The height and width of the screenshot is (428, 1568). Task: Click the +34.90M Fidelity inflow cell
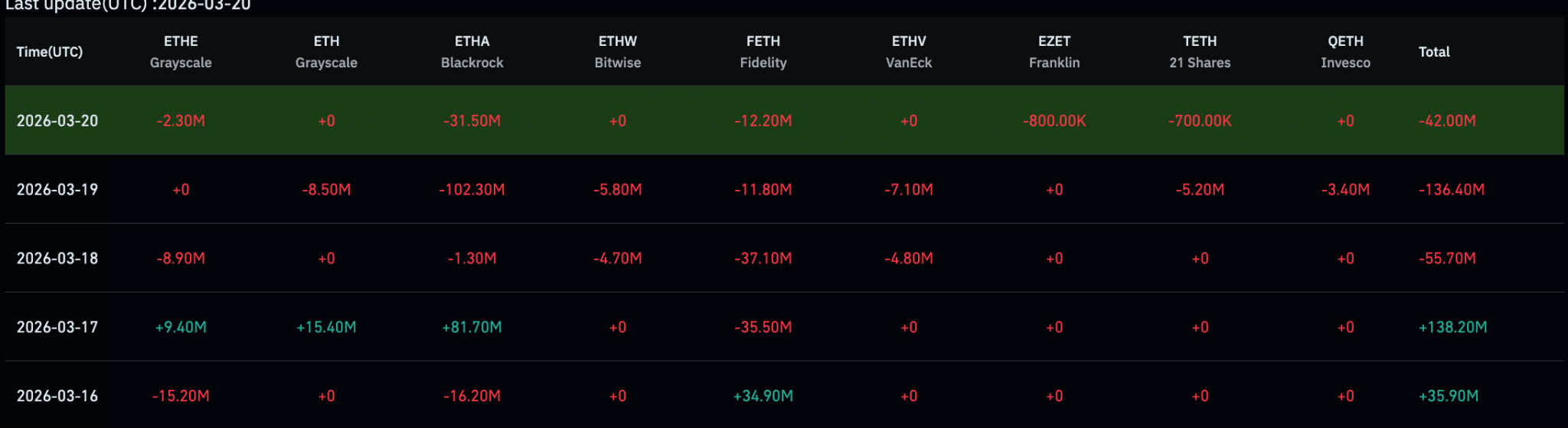[763, 397]
